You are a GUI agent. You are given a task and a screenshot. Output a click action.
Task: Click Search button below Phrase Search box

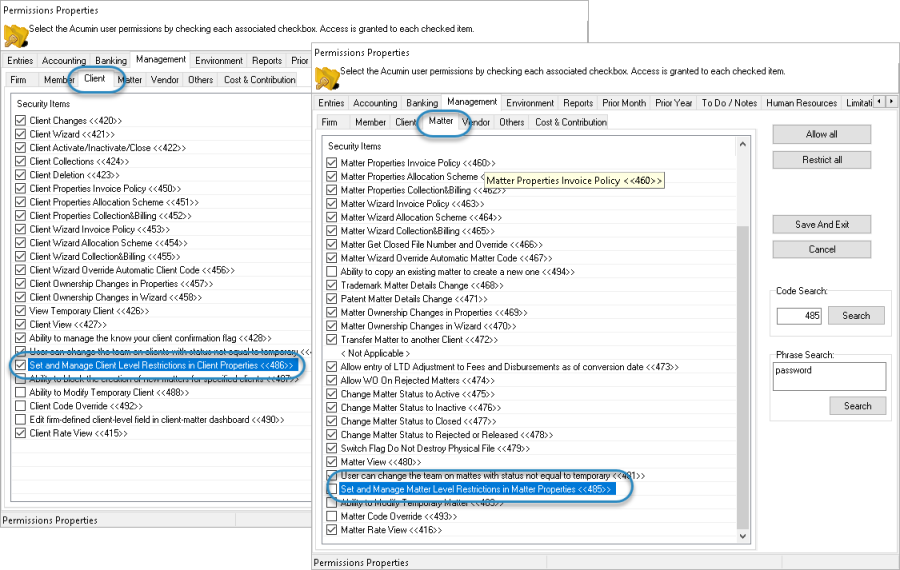click(x=857, y=406)
